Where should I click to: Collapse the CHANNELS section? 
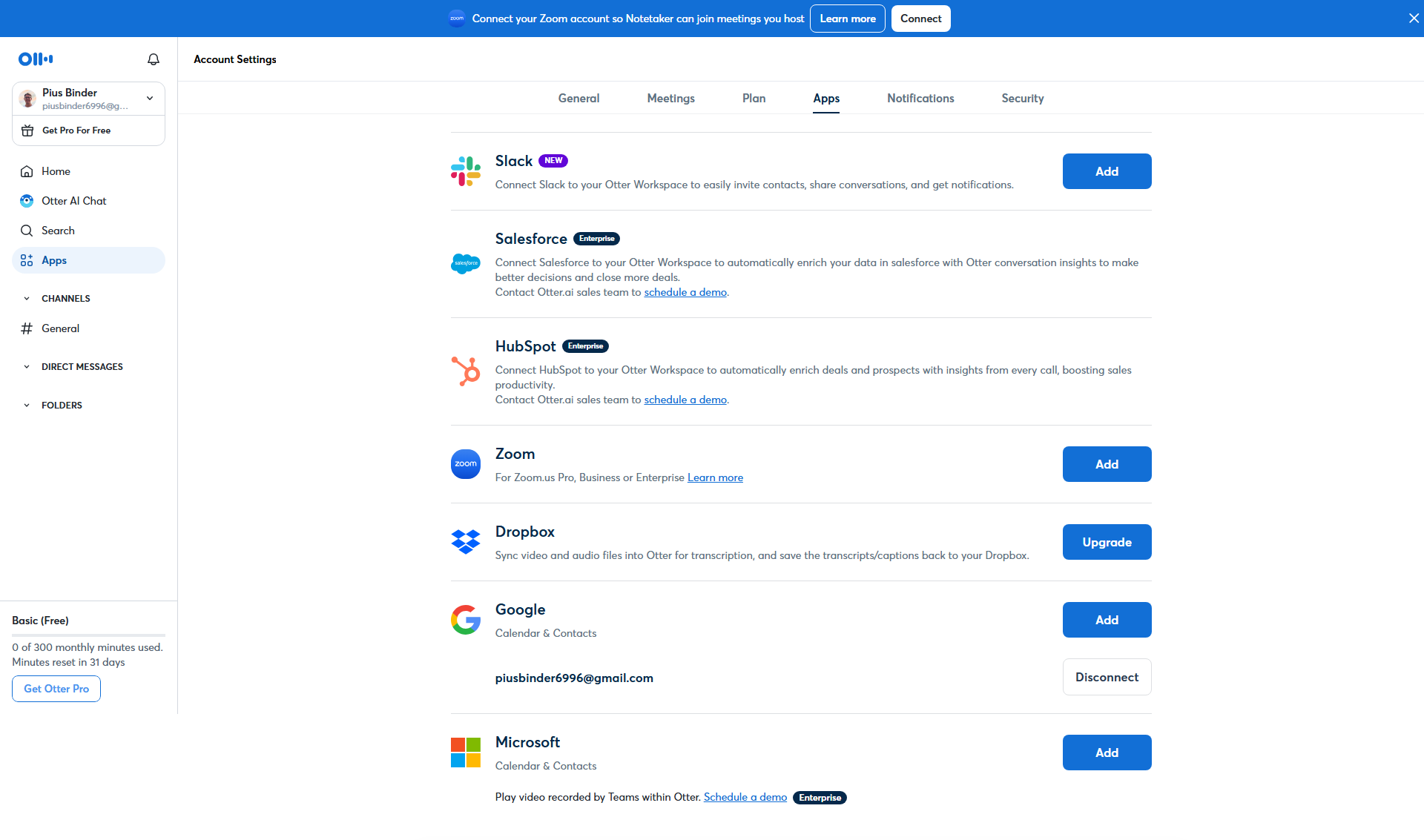(27, 299)
